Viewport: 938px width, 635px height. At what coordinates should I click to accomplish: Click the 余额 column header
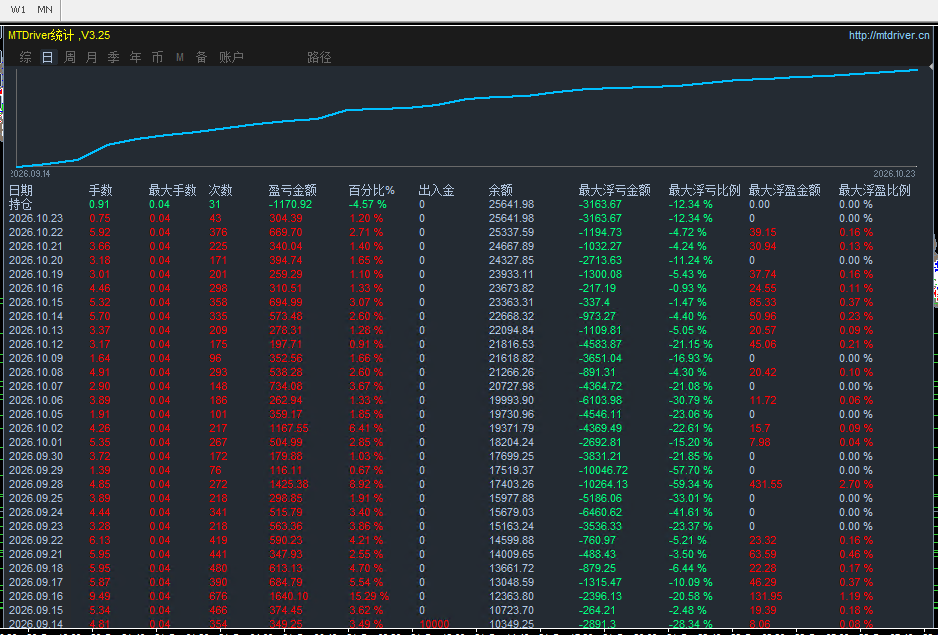pyautogui.click(x=501, y=190)
